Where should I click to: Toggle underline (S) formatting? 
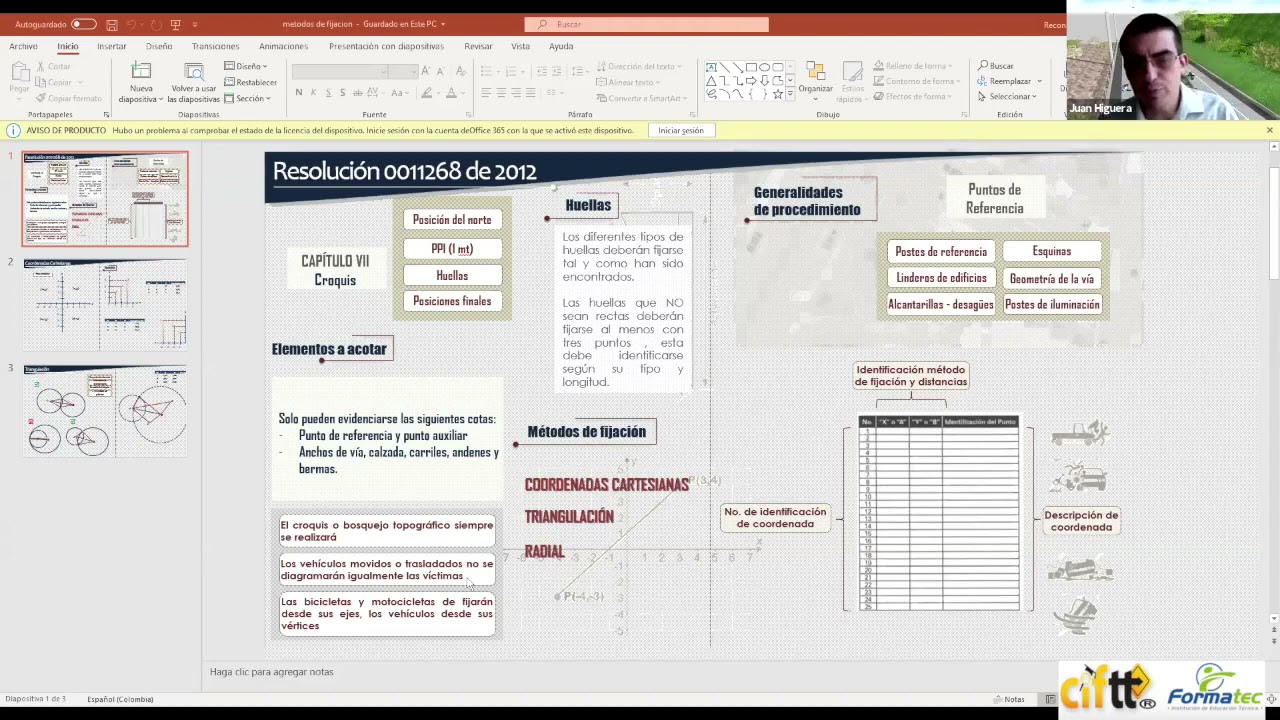pos(328,93)
